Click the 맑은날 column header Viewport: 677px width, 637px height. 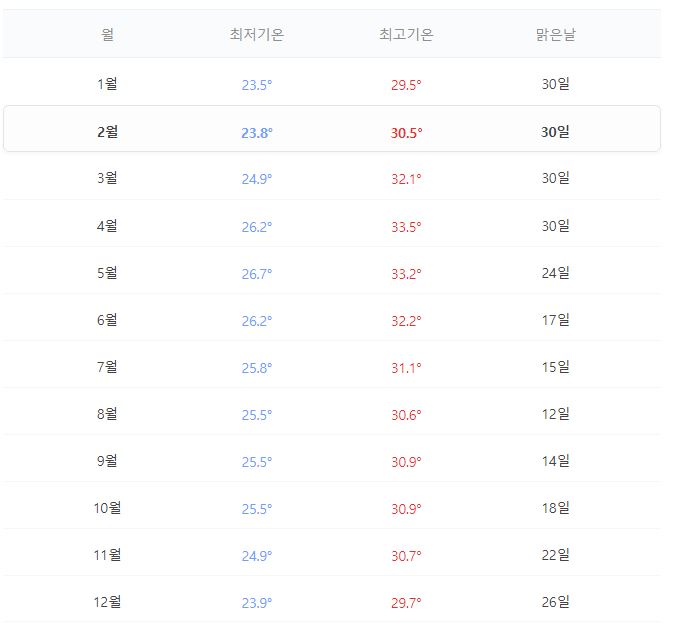556,34
